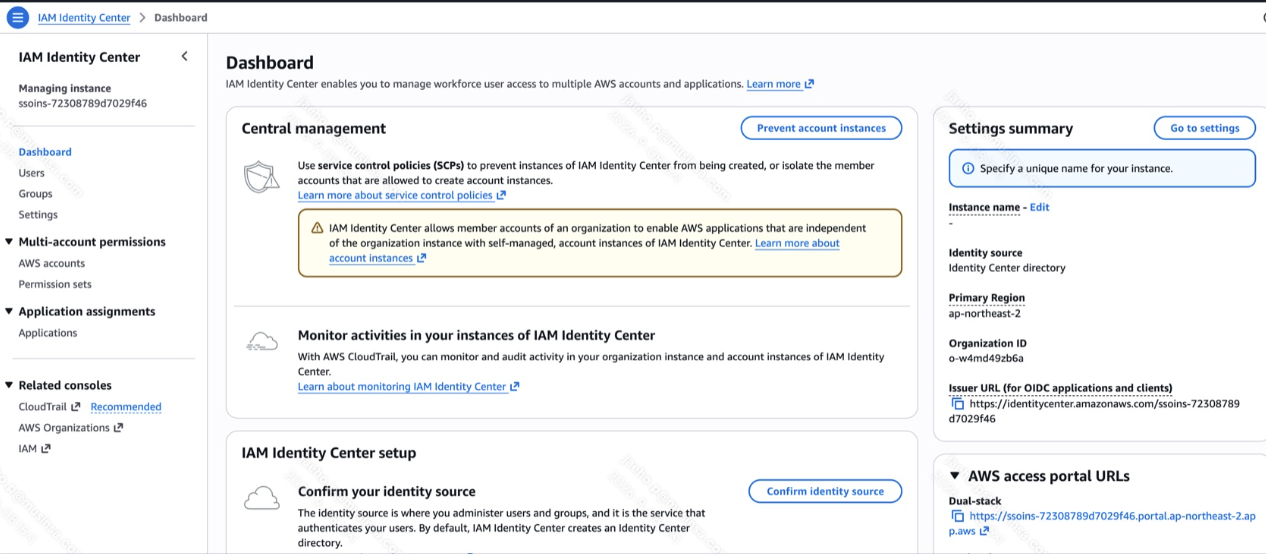Open Learn about monitoring IAM Identity Center
The image size is (1266, 554).
(x=408, y=386)
